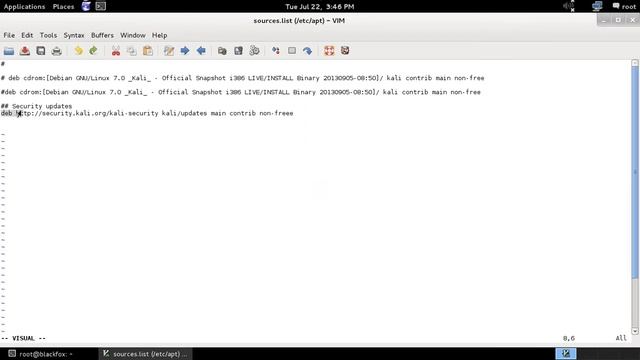Cut selection with the scissors icon
The width and height of the screenshot is (640, 360).
click(116, 51)
